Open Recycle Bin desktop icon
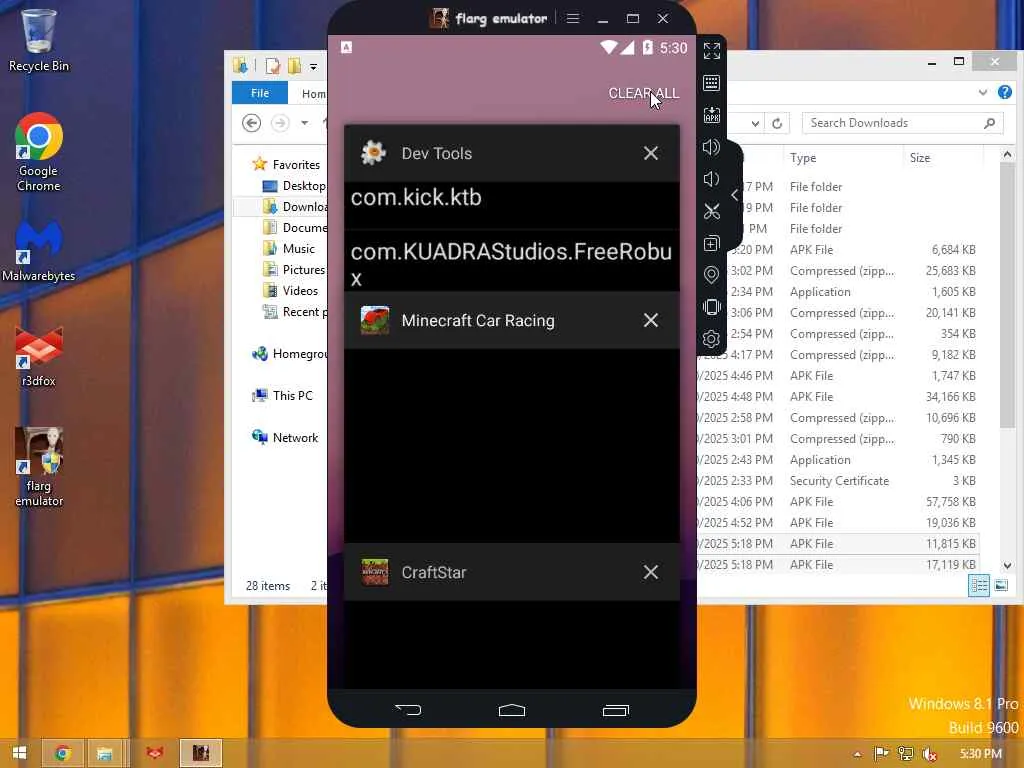Screen dimensions: 1024x768 click(39, 40)
